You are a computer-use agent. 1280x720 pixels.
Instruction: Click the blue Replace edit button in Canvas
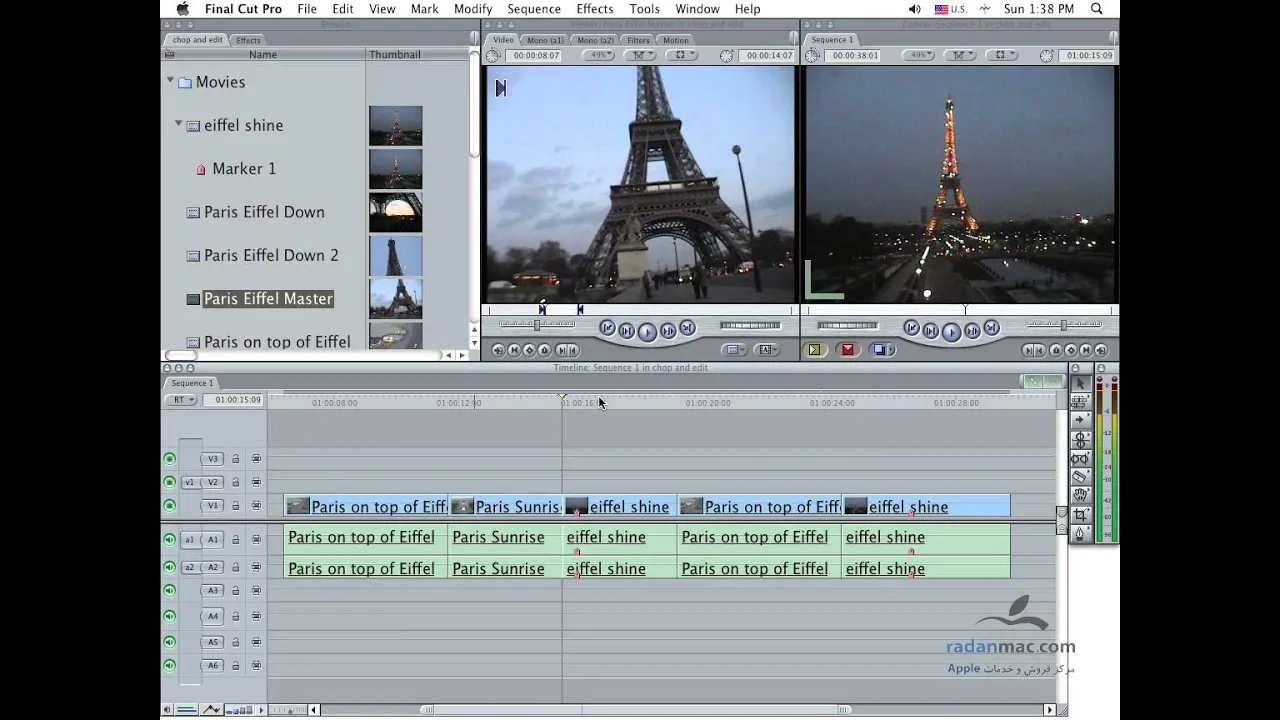pos(880,350)
